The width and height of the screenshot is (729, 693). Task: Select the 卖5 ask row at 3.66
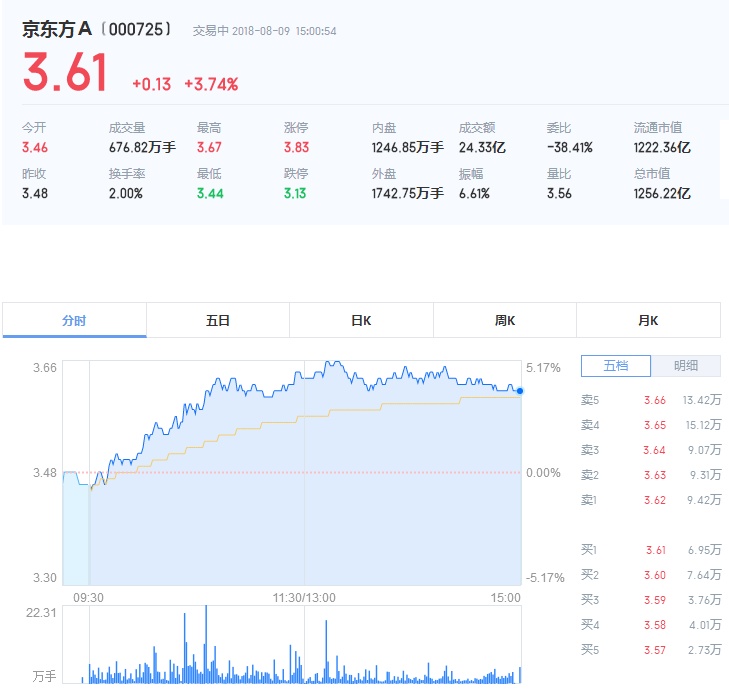click(650, 400)
